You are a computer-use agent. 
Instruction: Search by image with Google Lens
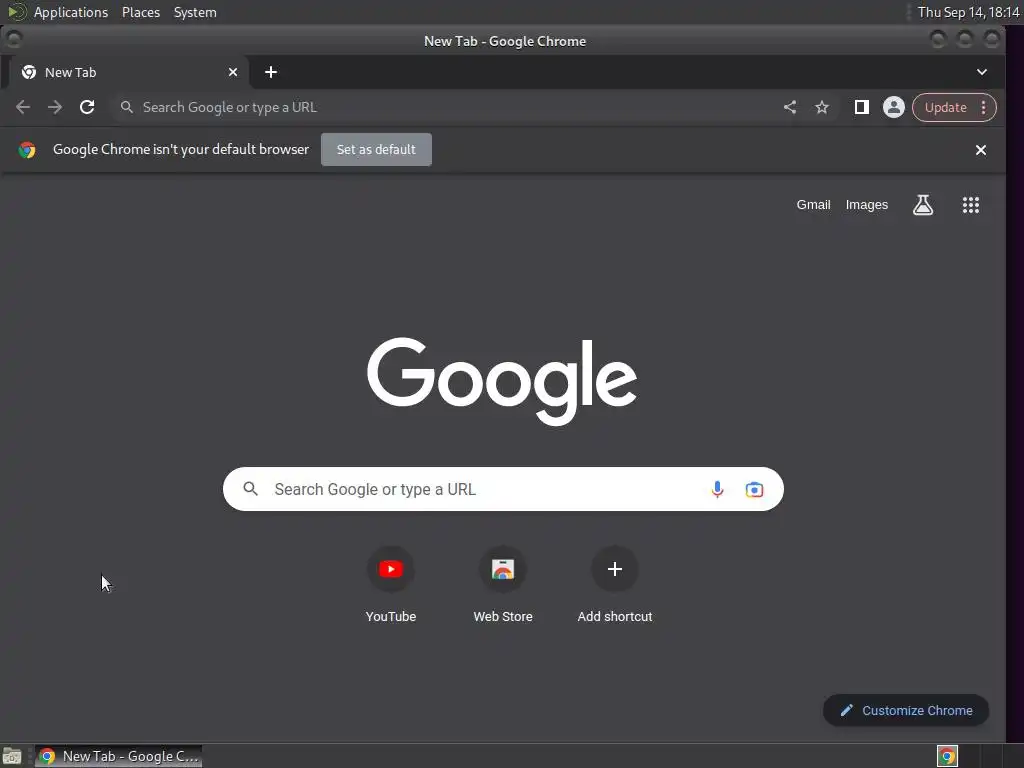point(754,489)
